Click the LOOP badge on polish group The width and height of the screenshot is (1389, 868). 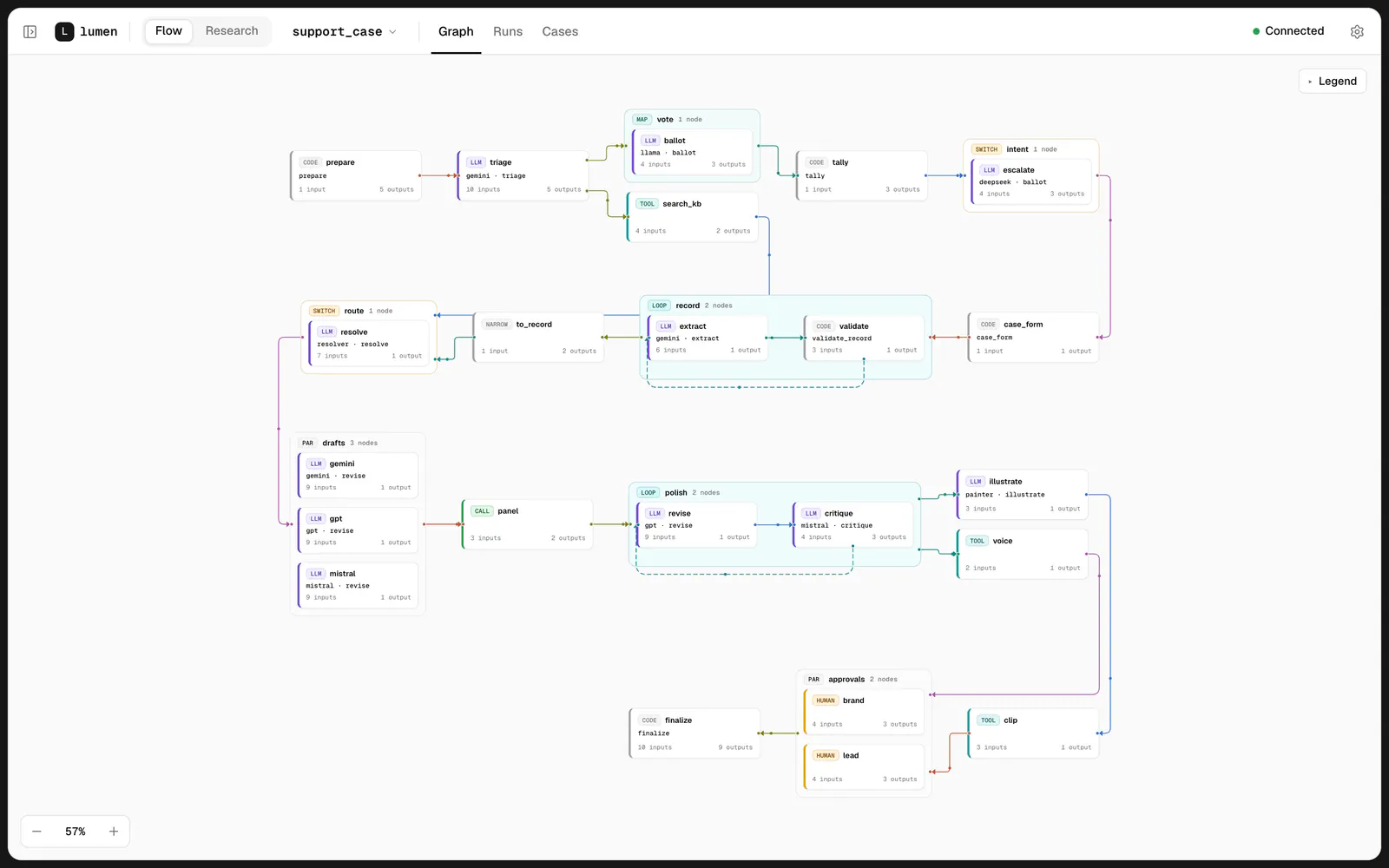coord(648,493)
